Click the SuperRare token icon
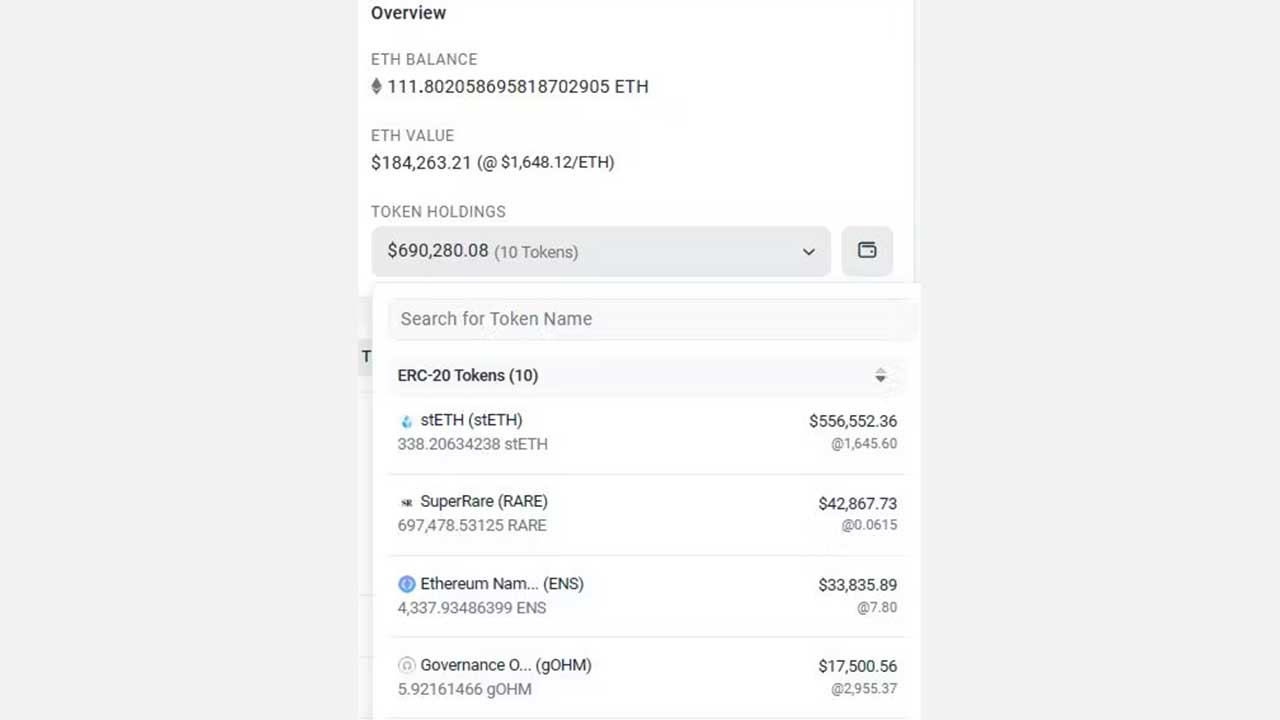This screenshot has width=1280, height=720. (406, 501)
